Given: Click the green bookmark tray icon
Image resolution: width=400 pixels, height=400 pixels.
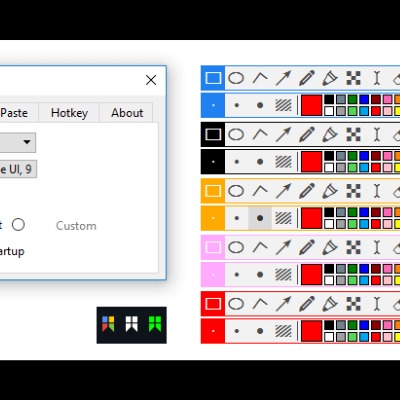Looking at the screenshot, I should [x=155, y=324].
